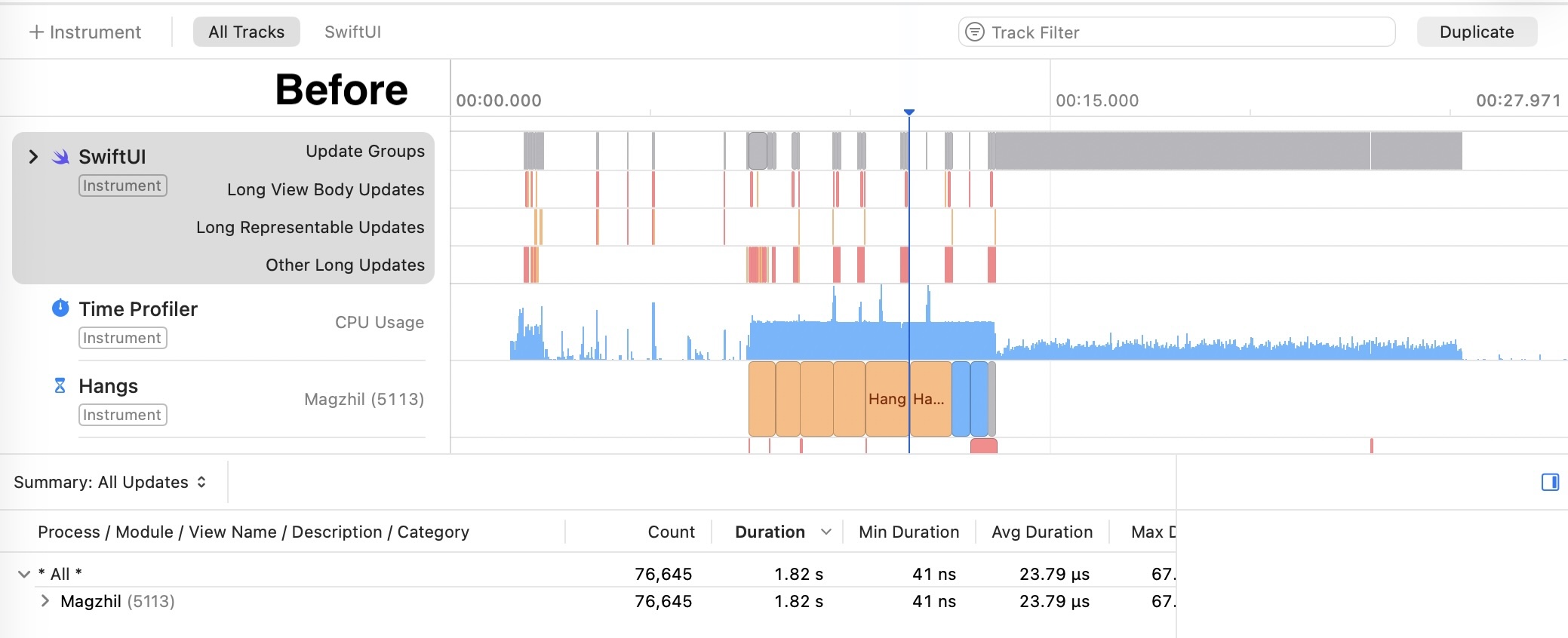Click the Process / Module / View Name header
The height and width of the screenshot is (638, 1568).
pos(254,532)
